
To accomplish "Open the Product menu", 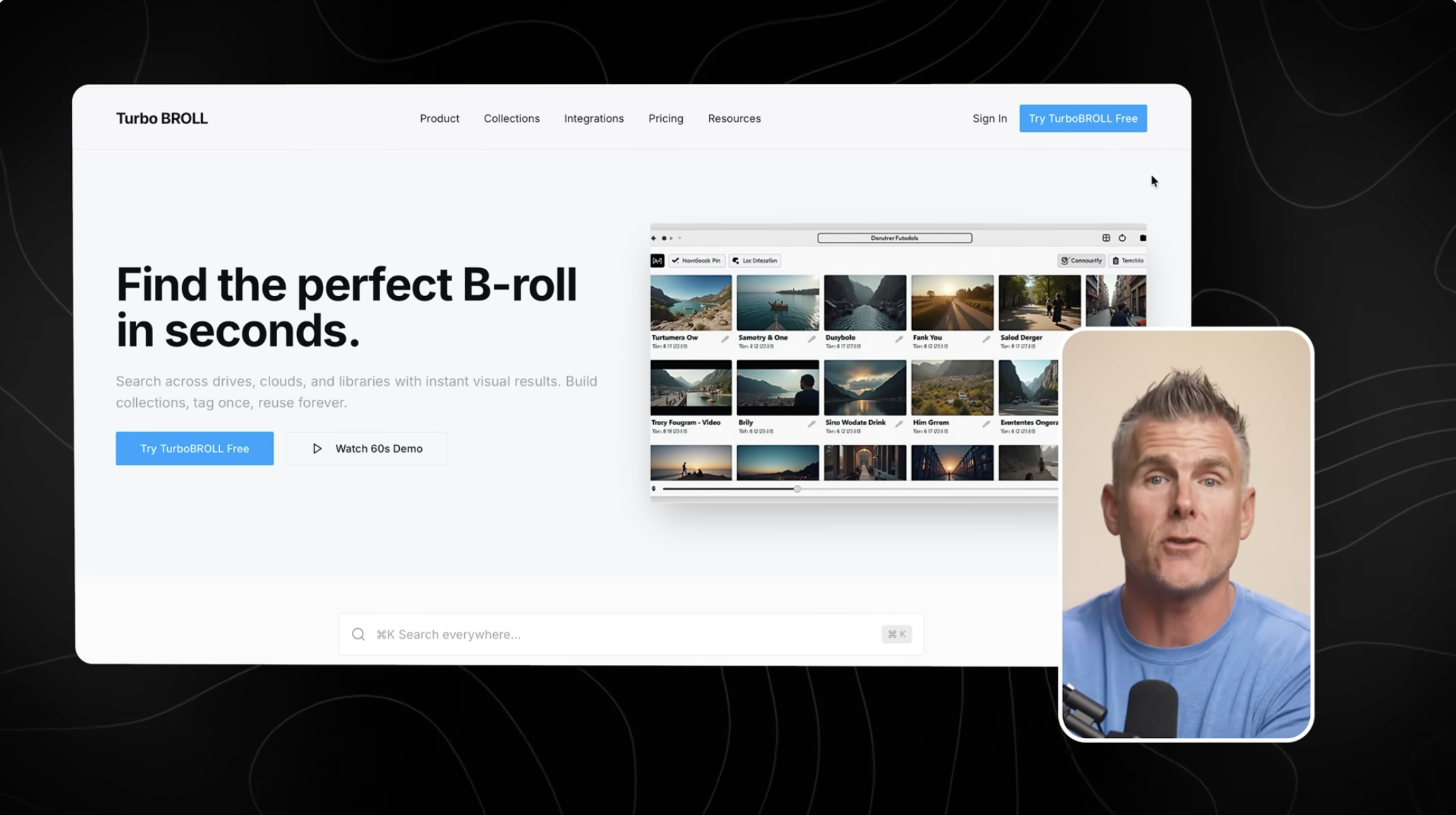I will (x=439, y=118).
